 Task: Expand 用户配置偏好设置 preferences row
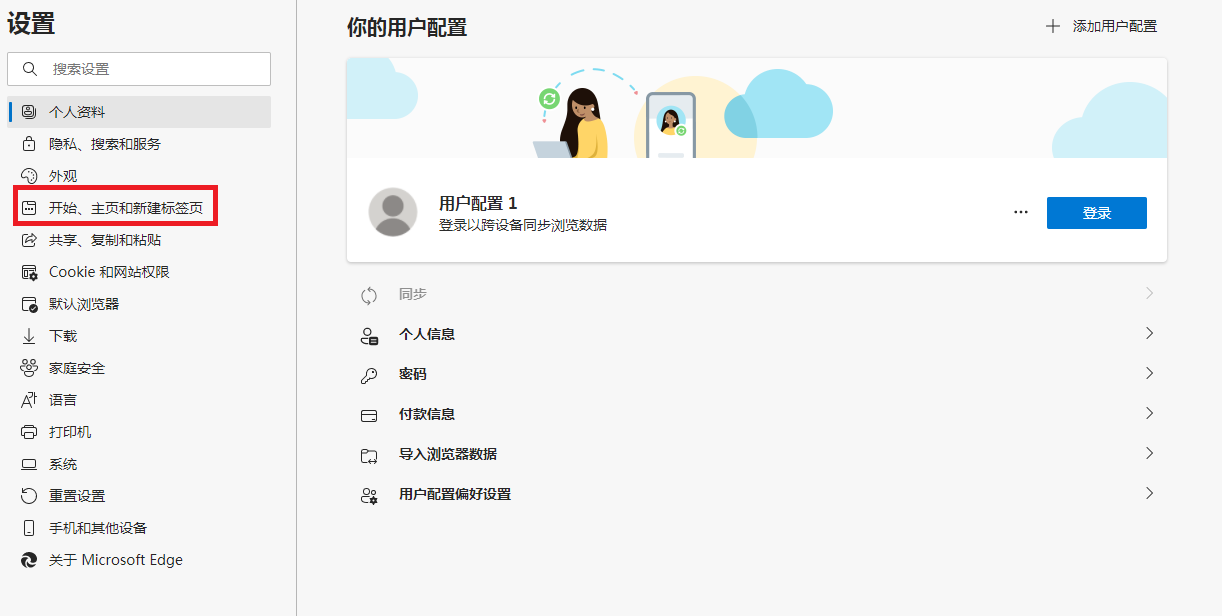[x=757, y=493]
